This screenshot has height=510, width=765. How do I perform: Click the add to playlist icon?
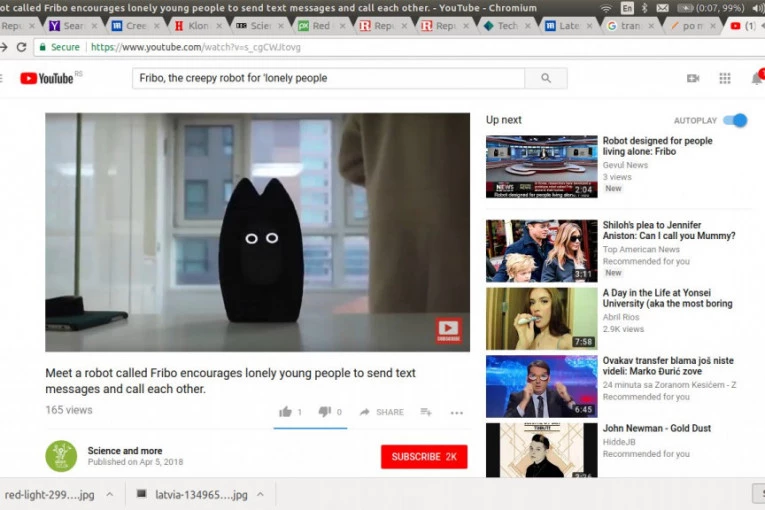coord(426,412)
